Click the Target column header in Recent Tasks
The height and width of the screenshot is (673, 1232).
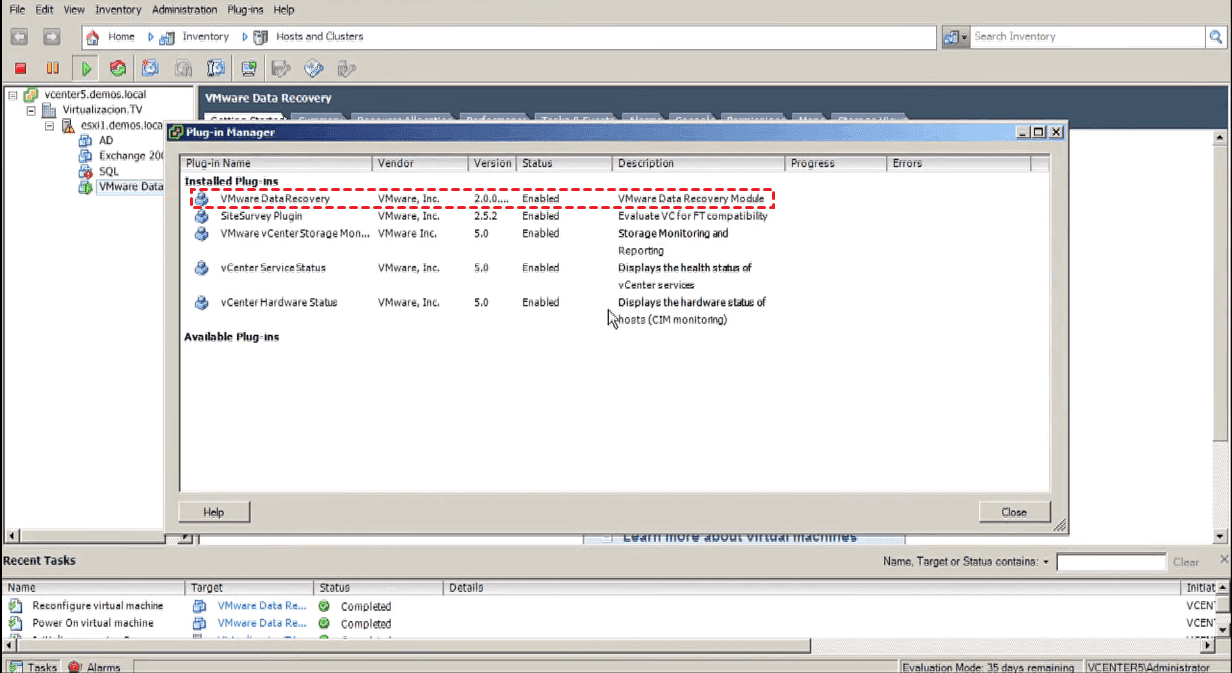point(250,588)
